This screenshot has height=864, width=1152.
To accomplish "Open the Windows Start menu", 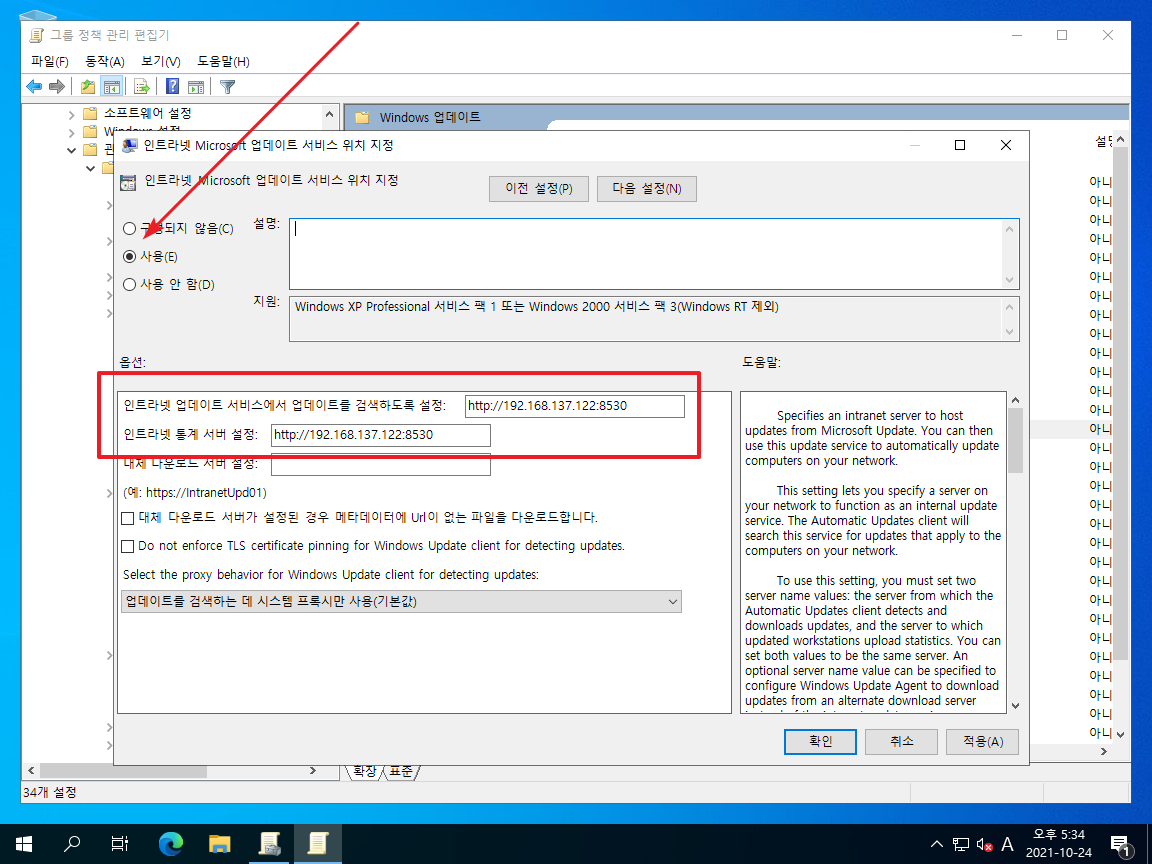I will coord(24,843).
